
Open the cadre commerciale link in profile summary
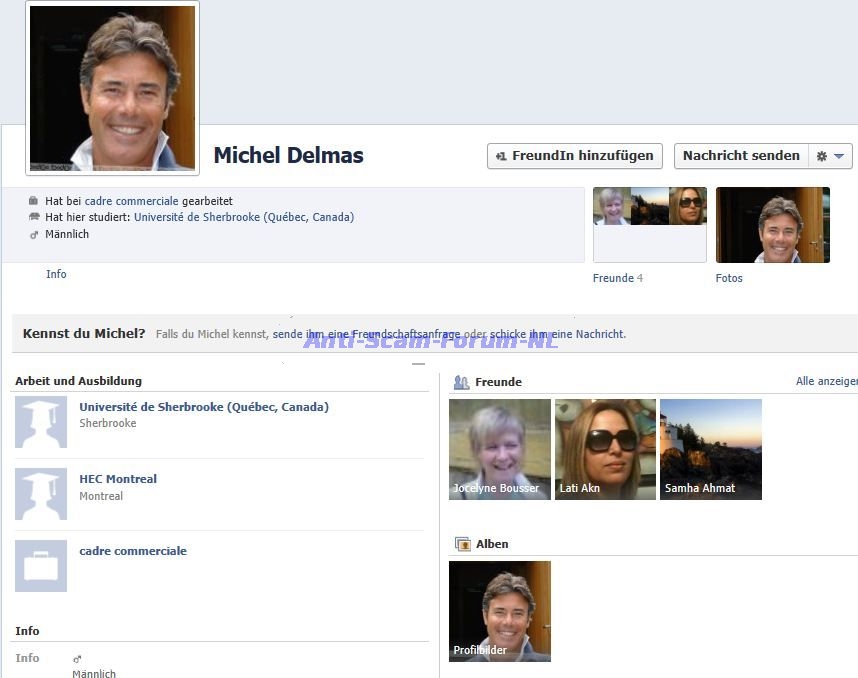(x=132, y=201)
